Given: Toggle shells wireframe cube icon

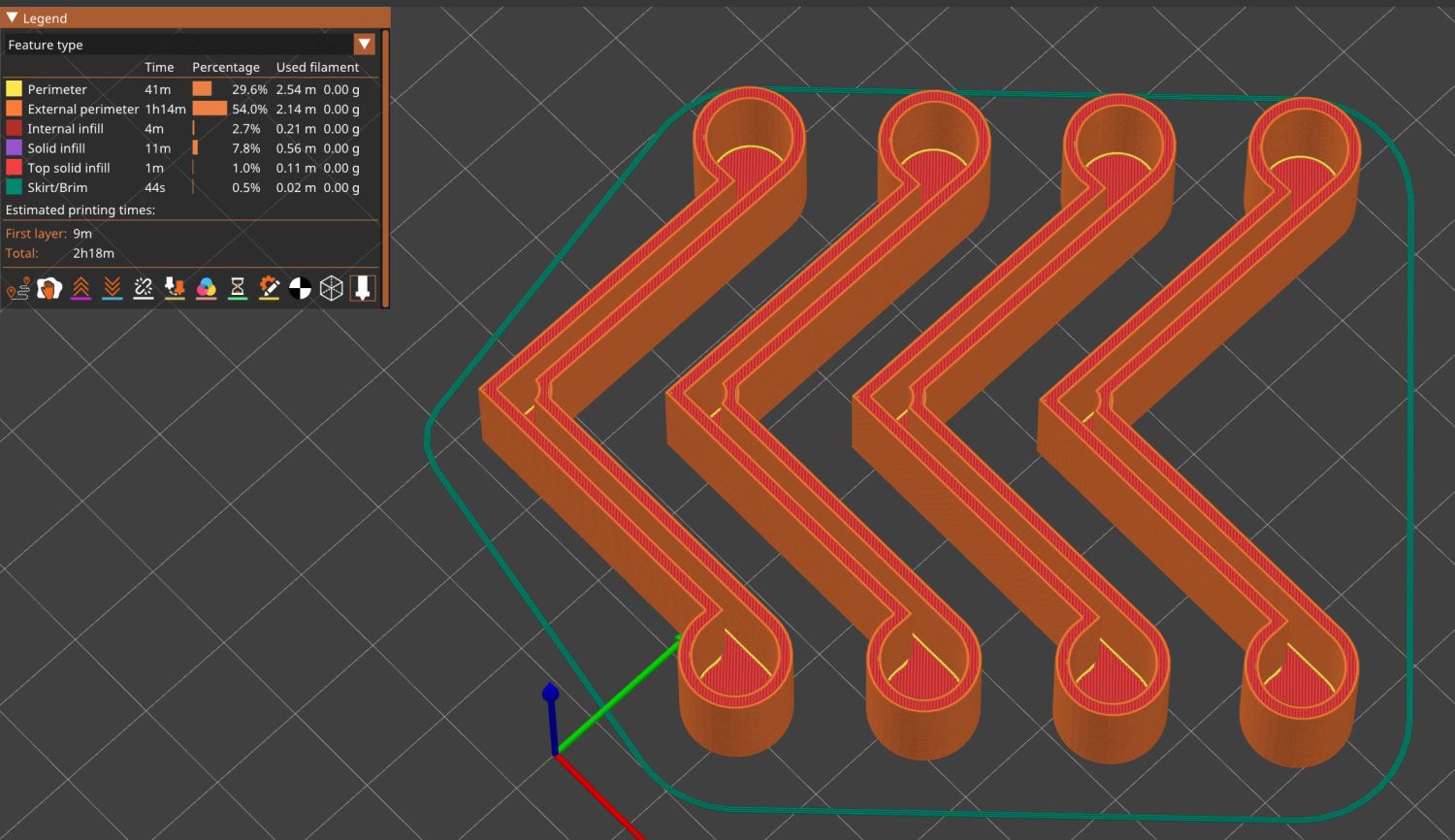Looking at the screenshot, I should point(332,288).
